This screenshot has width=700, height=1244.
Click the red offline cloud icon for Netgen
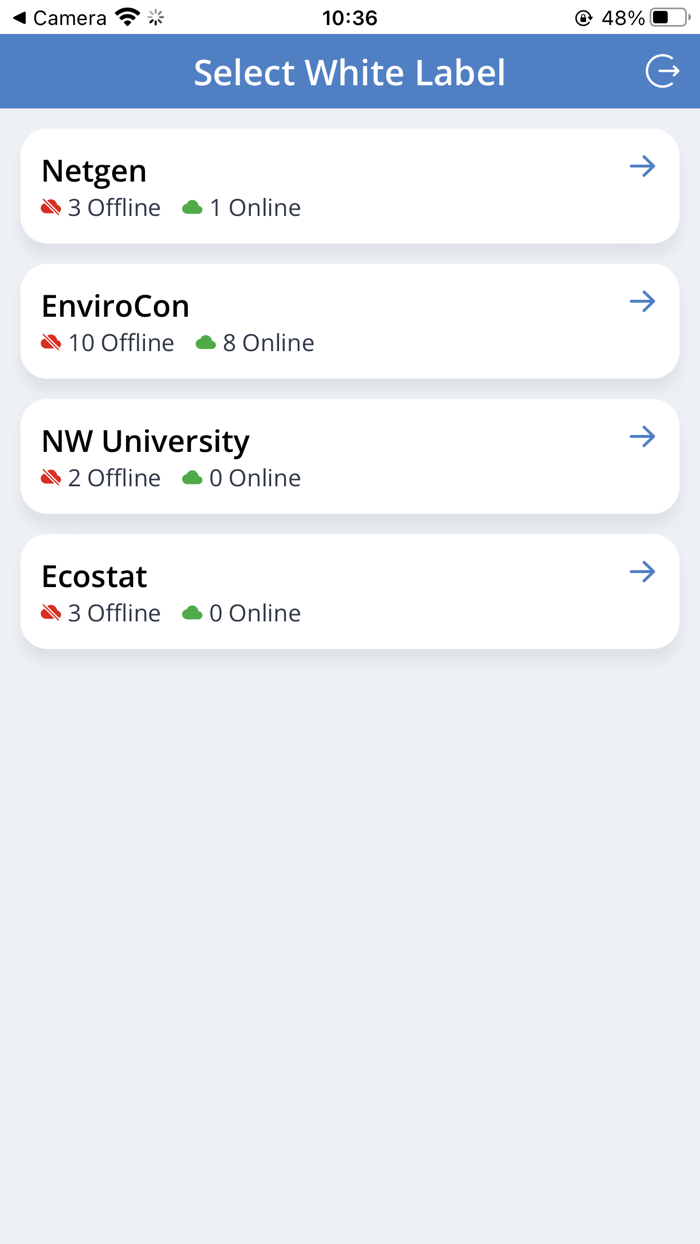[51, 207]
